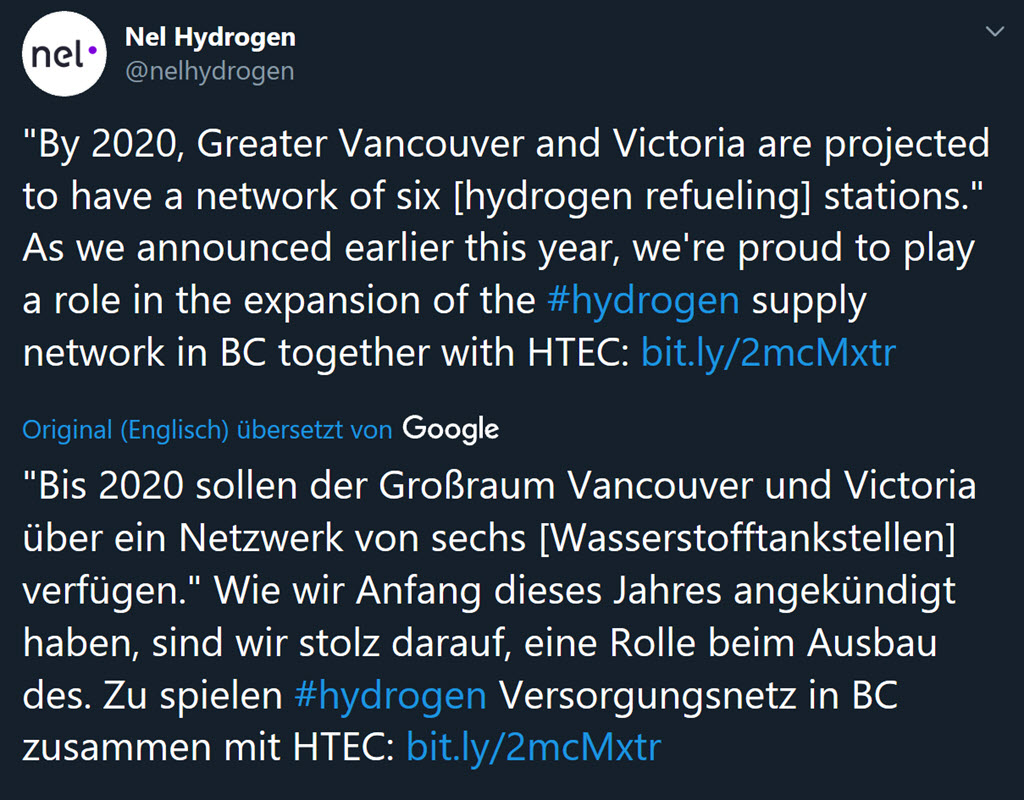The height and width of the screenshot is (800, 1024).
Task: Click 'HTEC:' in the German translation
Action: point(342,748)
